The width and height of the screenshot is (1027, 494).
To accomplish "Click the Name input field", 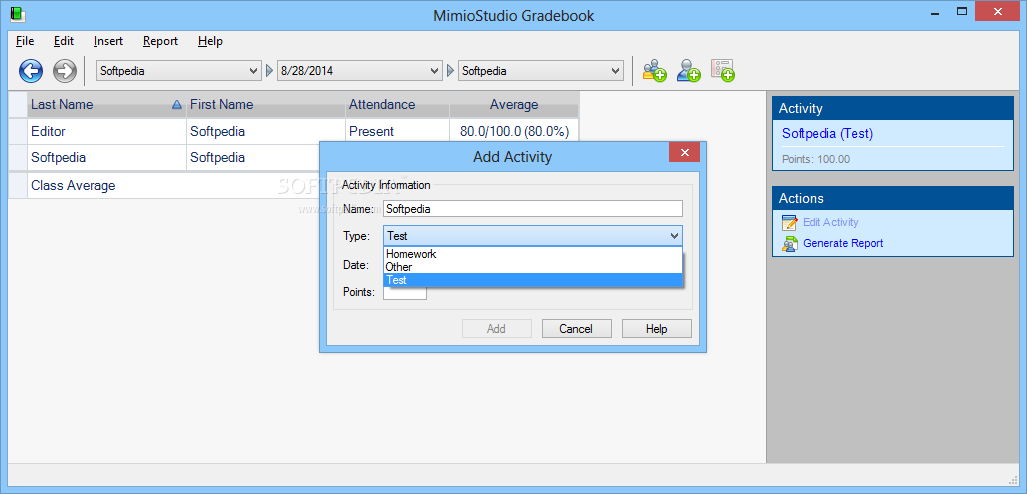I will pyautogui.click(x=533, y=209).
